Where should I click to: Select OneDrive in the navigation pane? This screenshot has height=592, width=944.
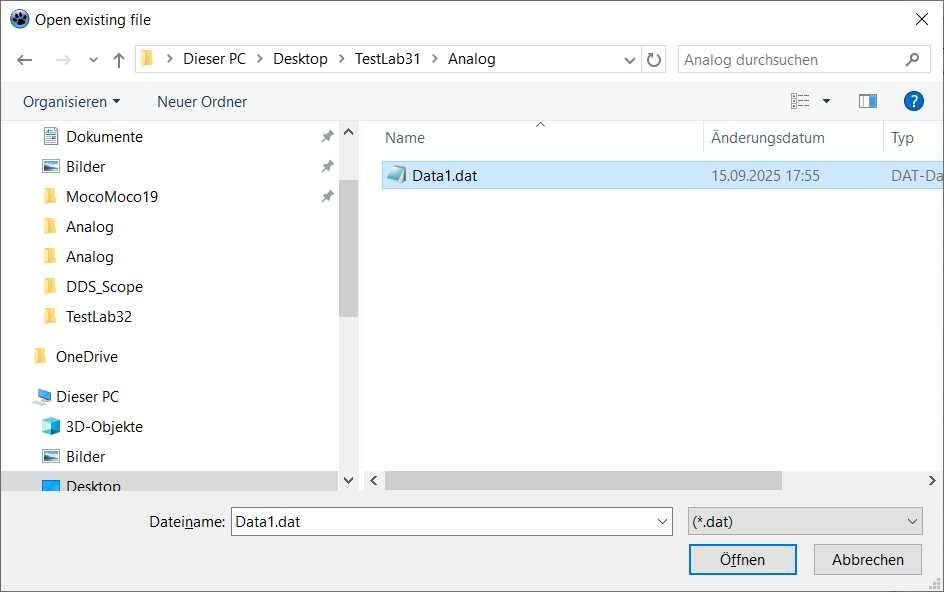86,357
